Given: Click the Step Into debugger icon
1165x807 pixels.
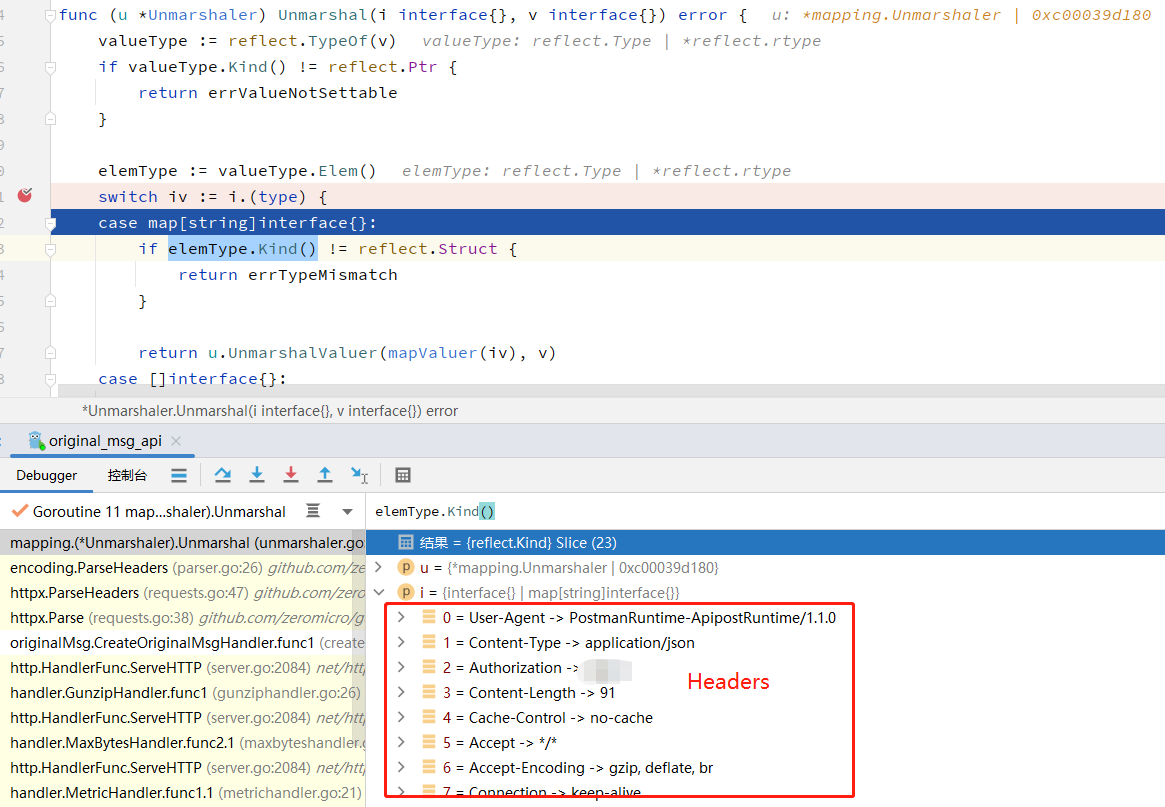Looking at the screenshot, I should [258, 474].
